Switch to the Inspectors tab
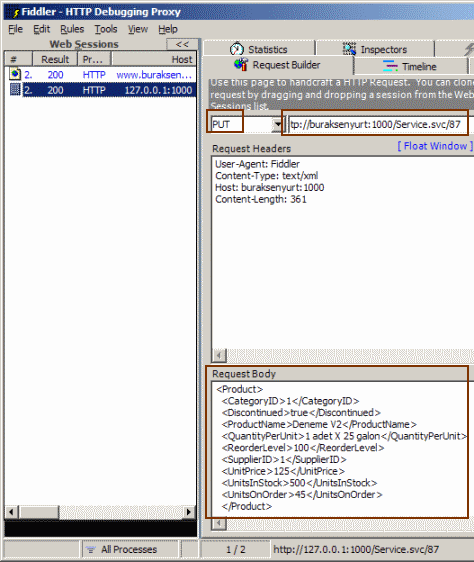The height and width of the screenshot is (562, 474). pyautogui.click(x=375, y=49)
